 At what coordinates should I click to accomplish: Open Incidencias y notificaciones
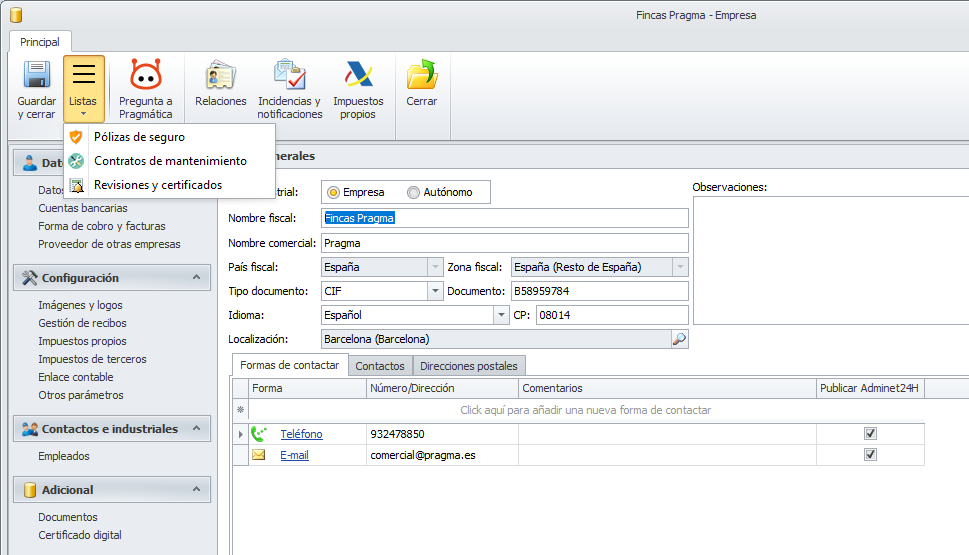290,77
